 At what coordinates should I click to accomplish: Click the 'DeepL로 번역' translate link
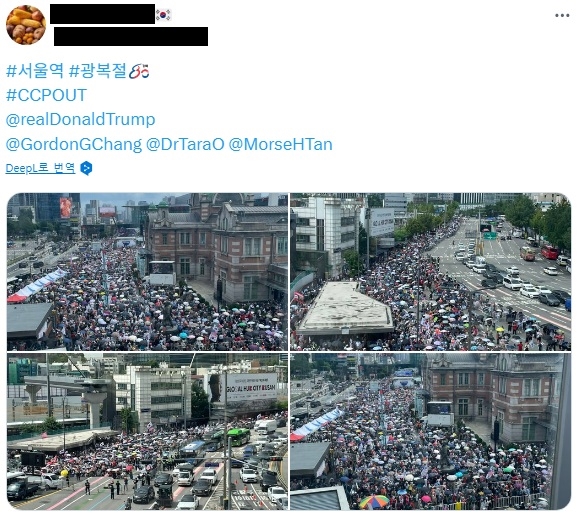(40, 168)
